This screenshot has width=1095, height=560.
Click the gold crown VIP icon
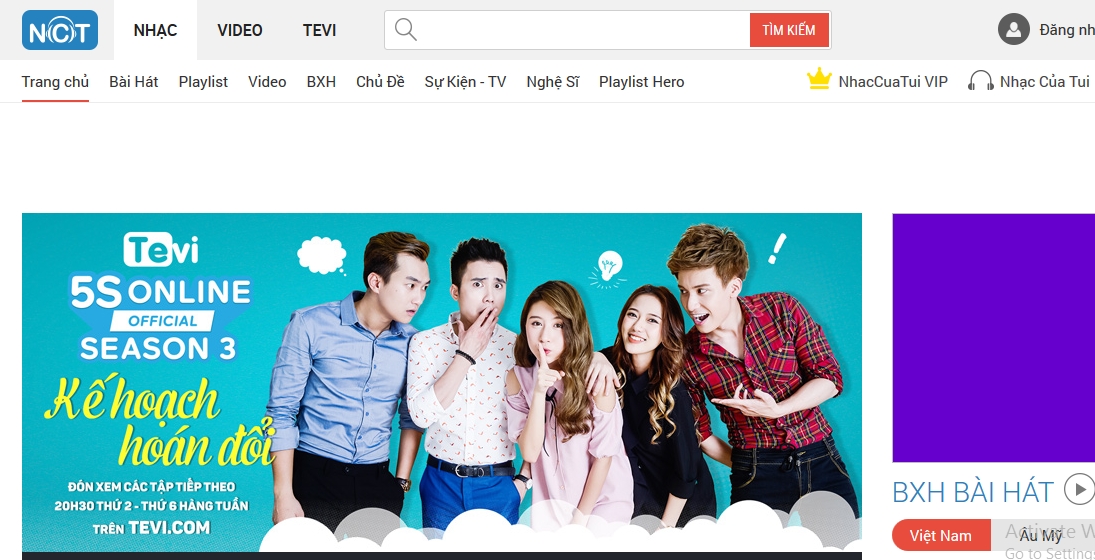tap(818, 79)
